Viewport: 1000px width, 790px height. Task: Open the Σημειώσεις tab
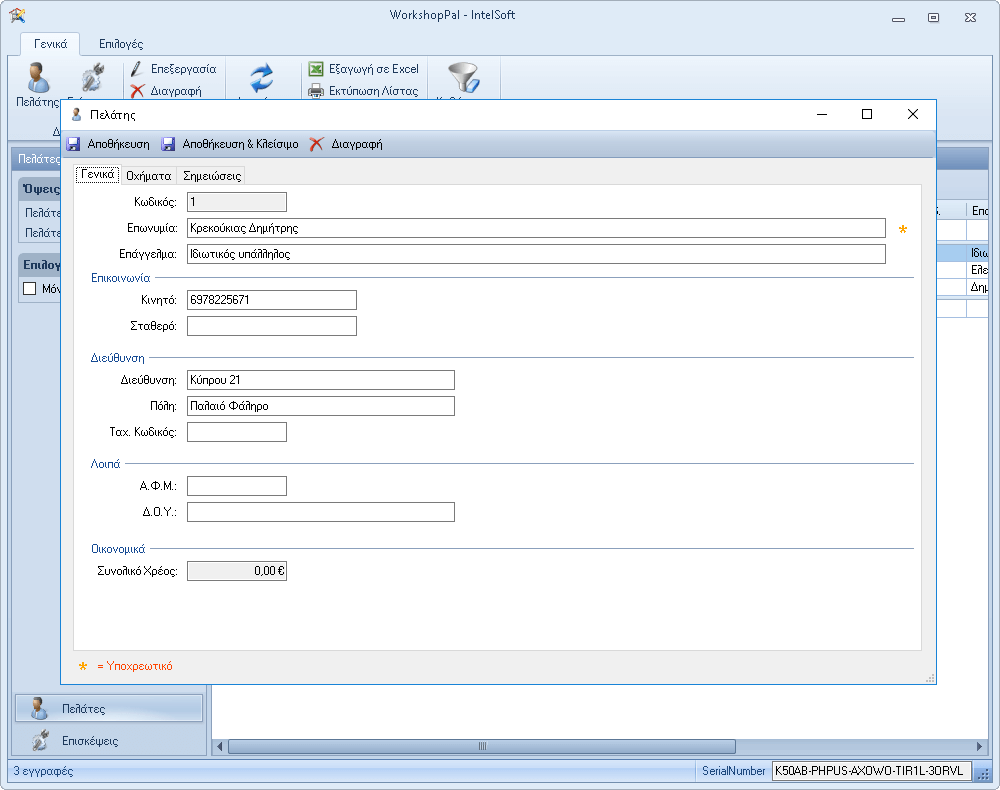[x=211, y=176]
